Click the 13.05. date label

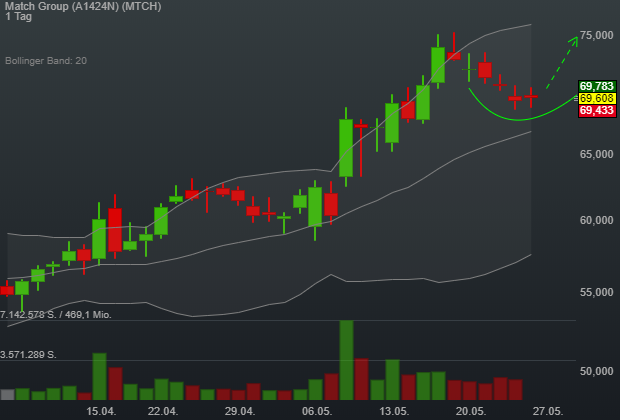click(x=394, y=411)
